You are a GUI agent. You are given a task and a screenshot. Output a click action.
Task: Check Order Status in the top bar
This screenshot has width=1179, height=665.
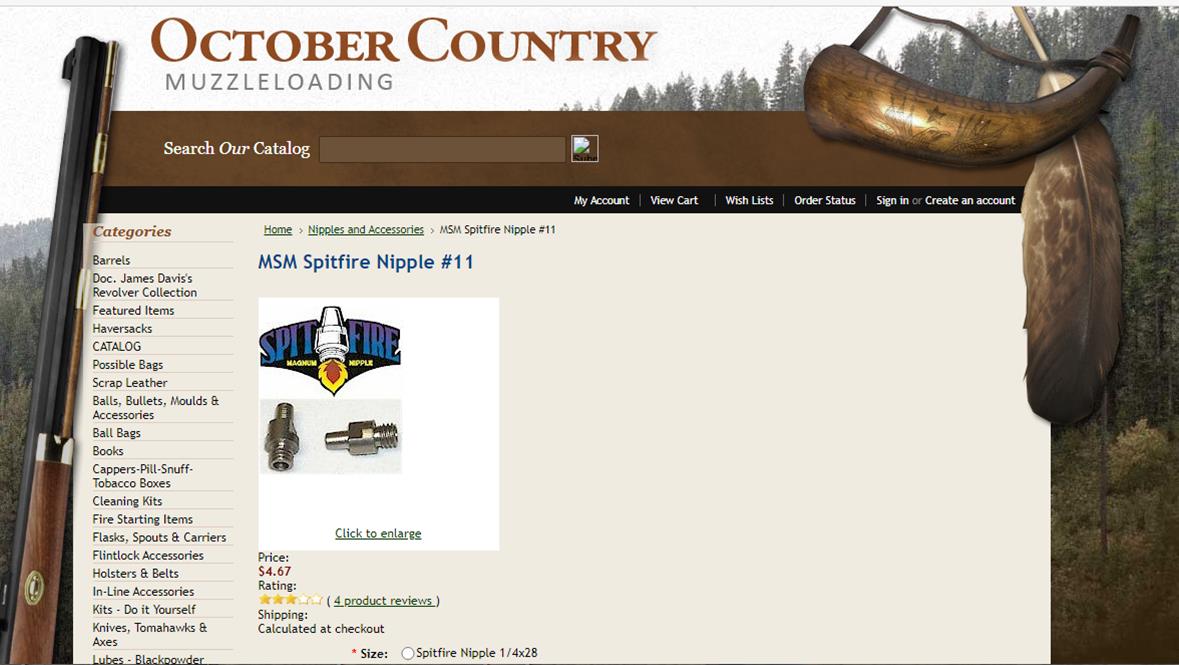pyautogui.click(x=825, y=200)
